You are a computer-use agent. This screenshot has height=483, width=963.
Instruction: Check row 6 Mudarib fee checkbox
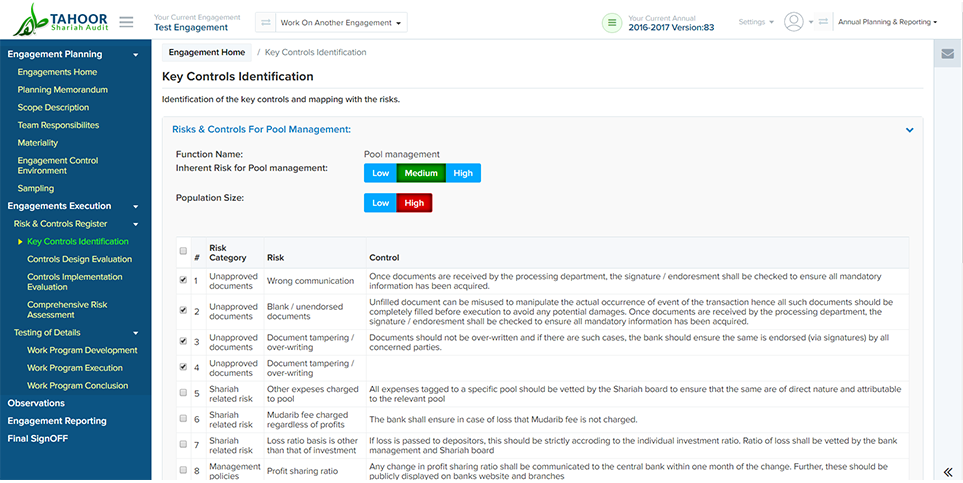[183, 418]
